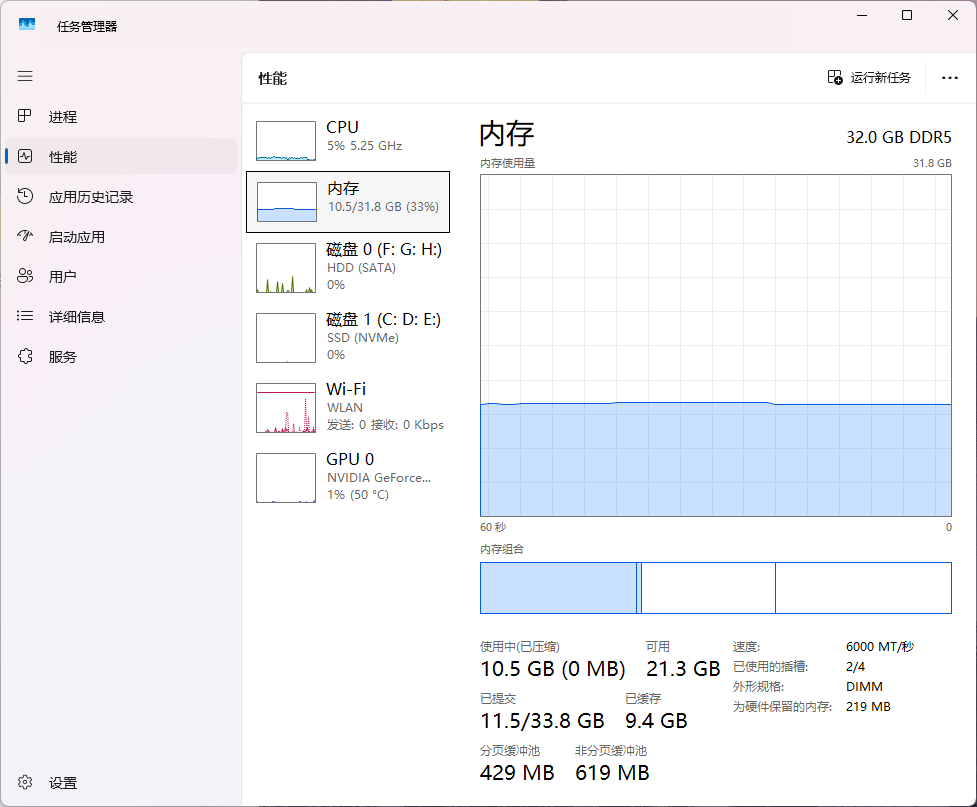
Task: Open 应用历史记录 history icon
Action: point(25,196)
